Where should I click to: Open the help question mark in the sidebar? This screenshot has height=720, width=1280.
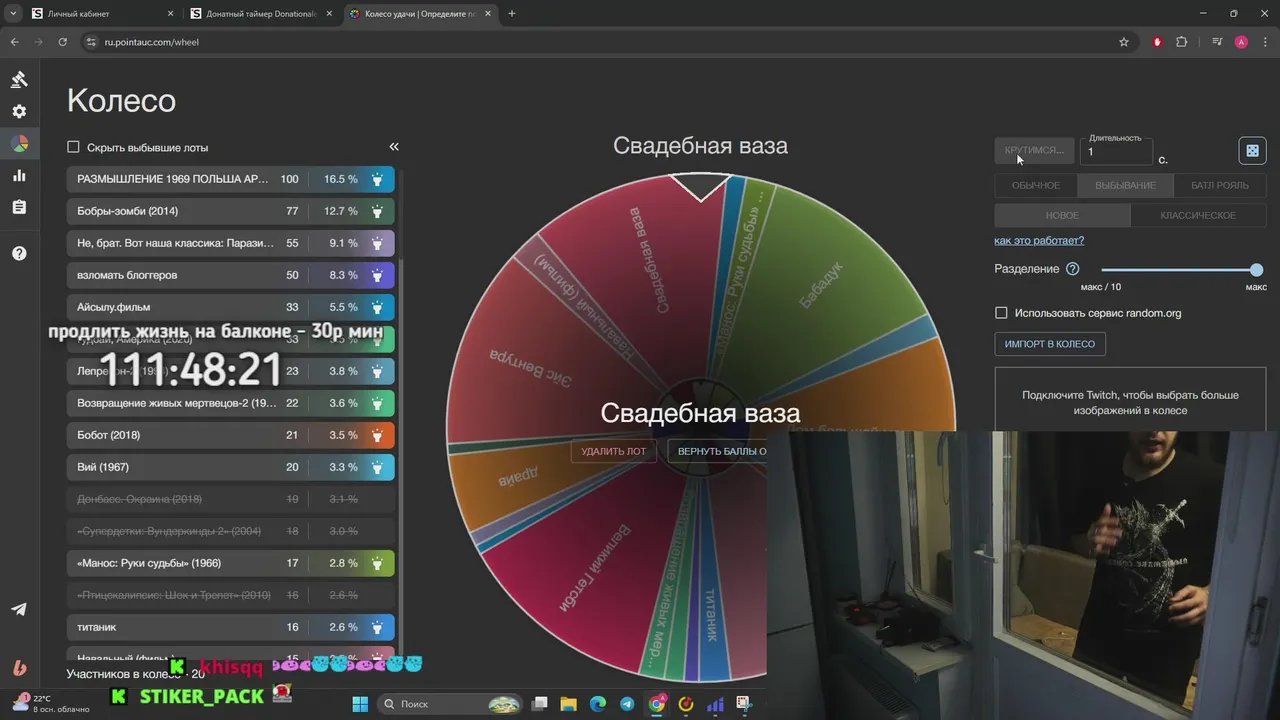click(19, 253)
